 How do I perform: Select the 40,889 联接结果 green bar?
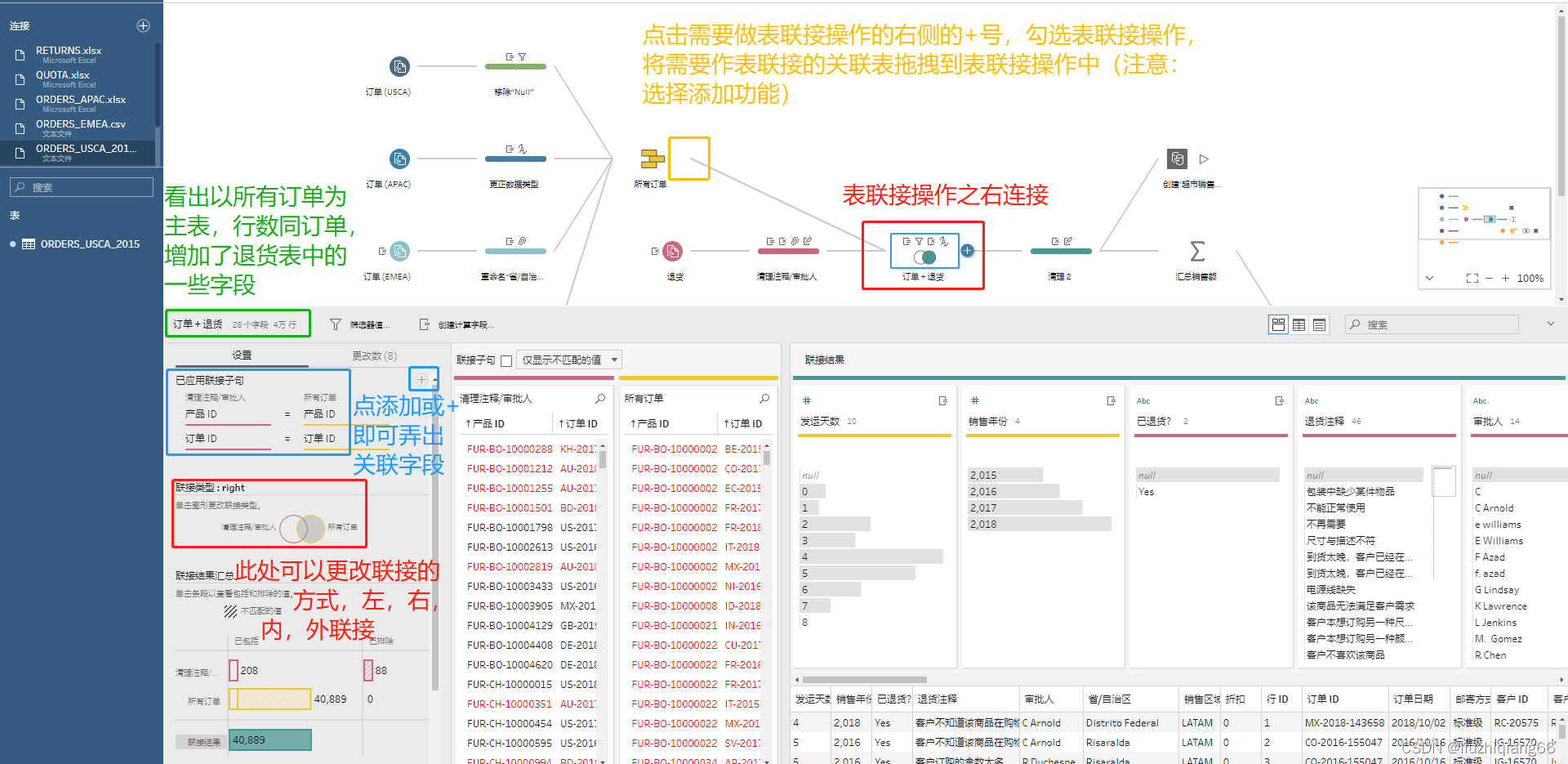point(270,740)
